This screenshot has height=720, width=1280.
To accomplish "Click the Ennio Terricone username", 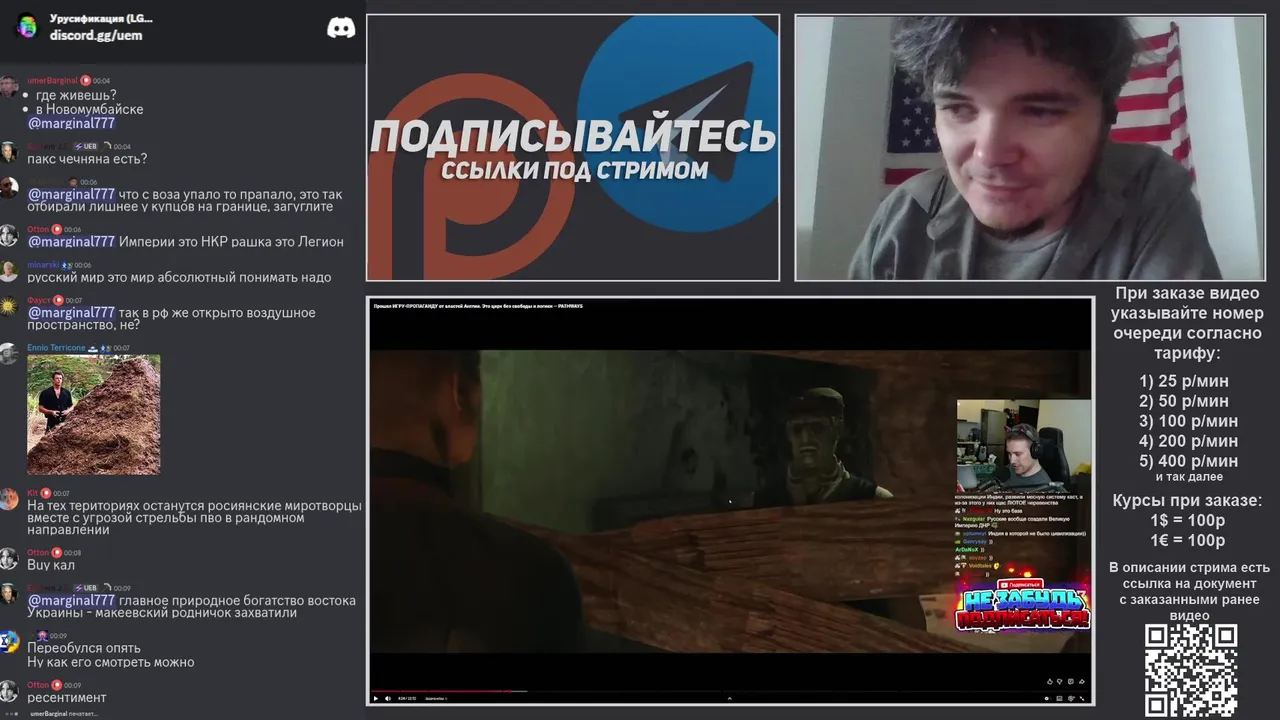I will pos(56,347).
